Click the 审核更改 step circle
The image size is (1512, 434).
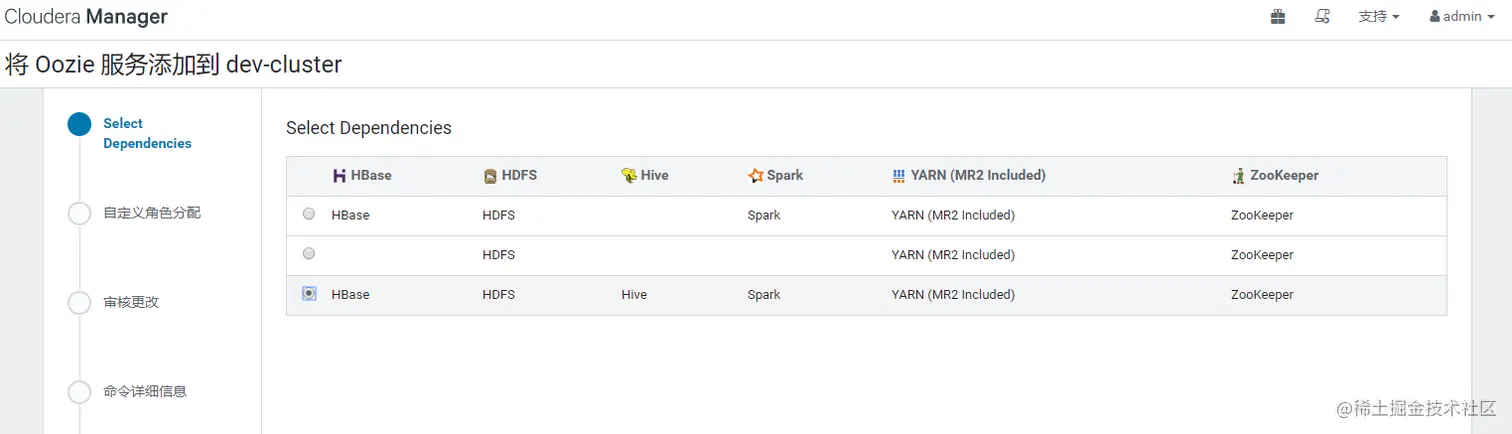point(79,302)
